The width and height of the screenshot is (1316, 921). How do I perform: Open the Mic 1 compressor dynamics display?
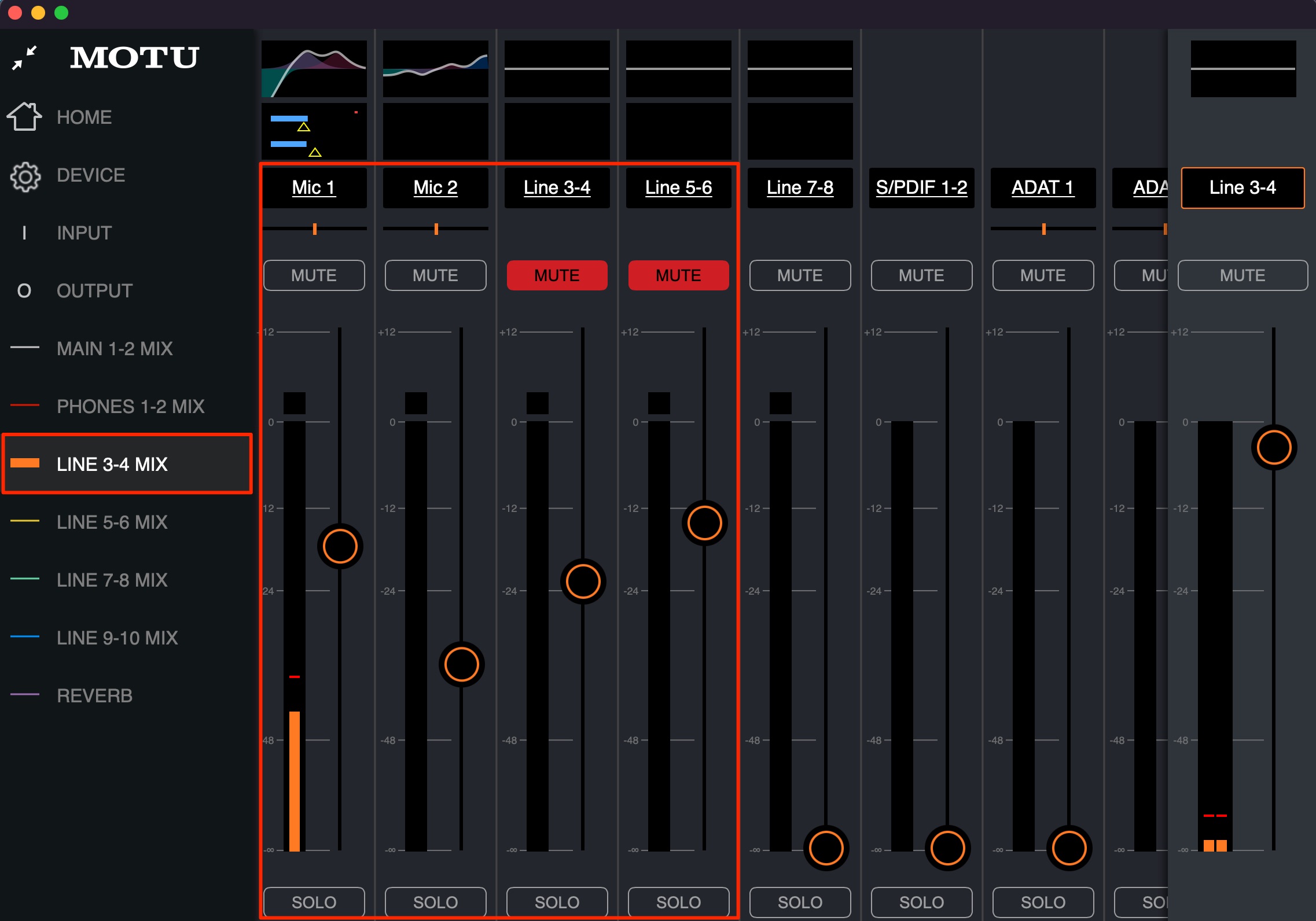click(314, 131)
